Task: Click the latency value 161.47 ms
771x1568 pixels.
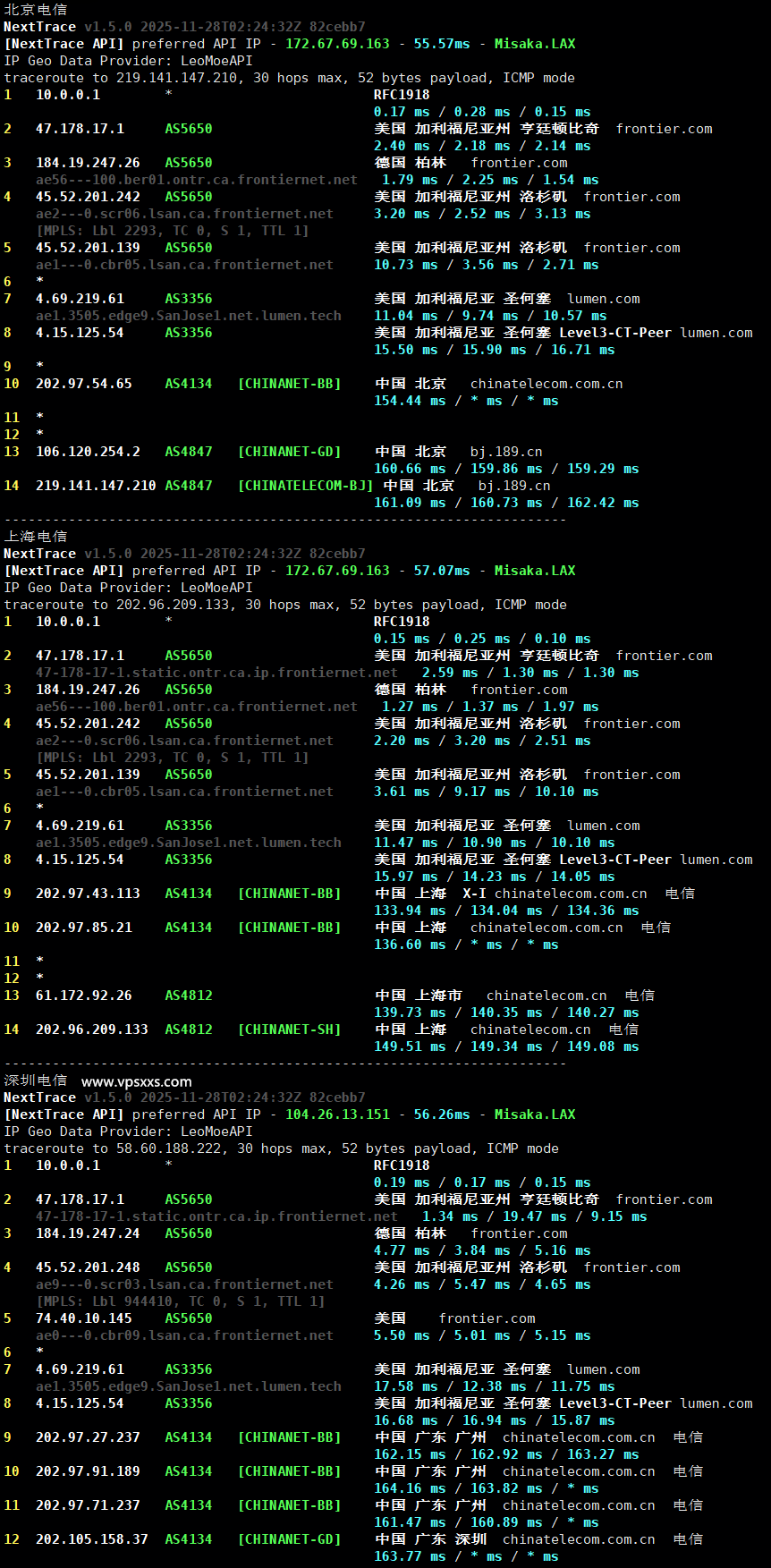Action: click(x=410, y=1522)
